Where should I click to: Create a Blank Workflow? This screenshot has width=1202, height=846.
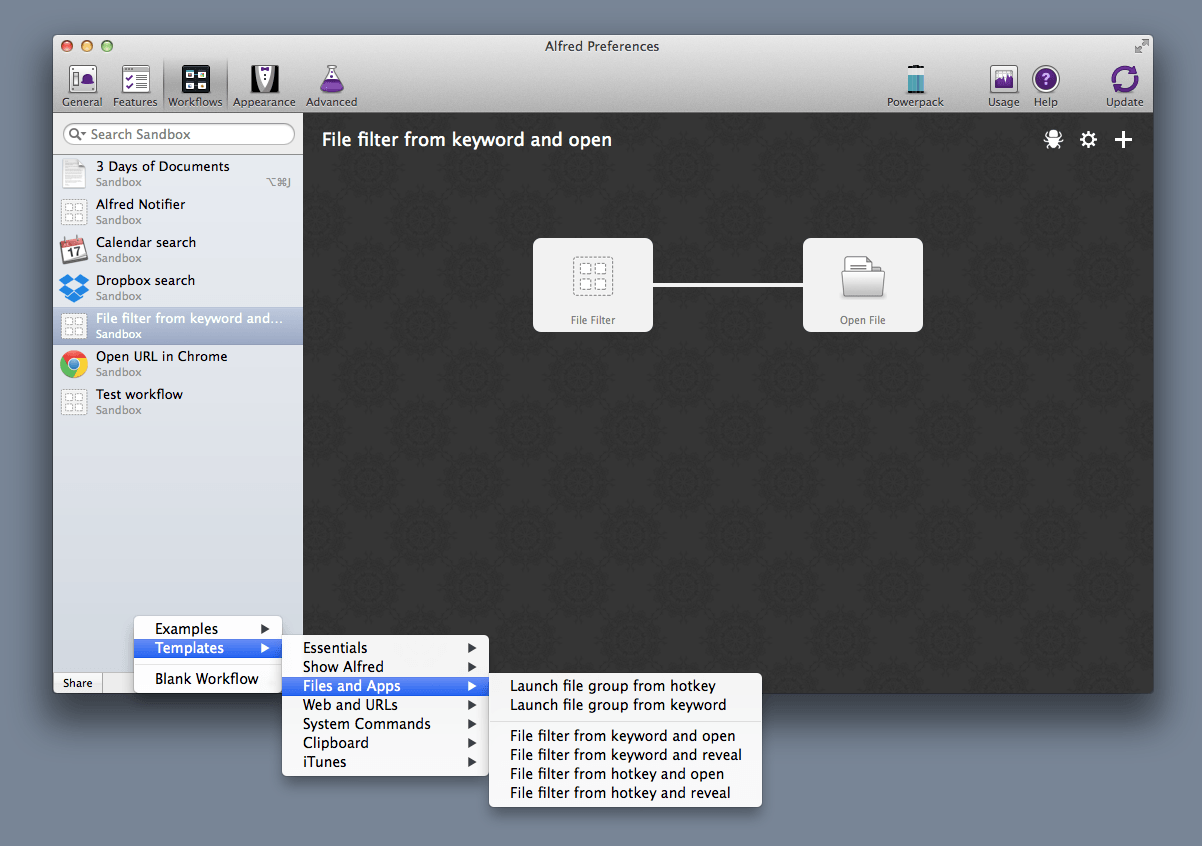[207, 678]
